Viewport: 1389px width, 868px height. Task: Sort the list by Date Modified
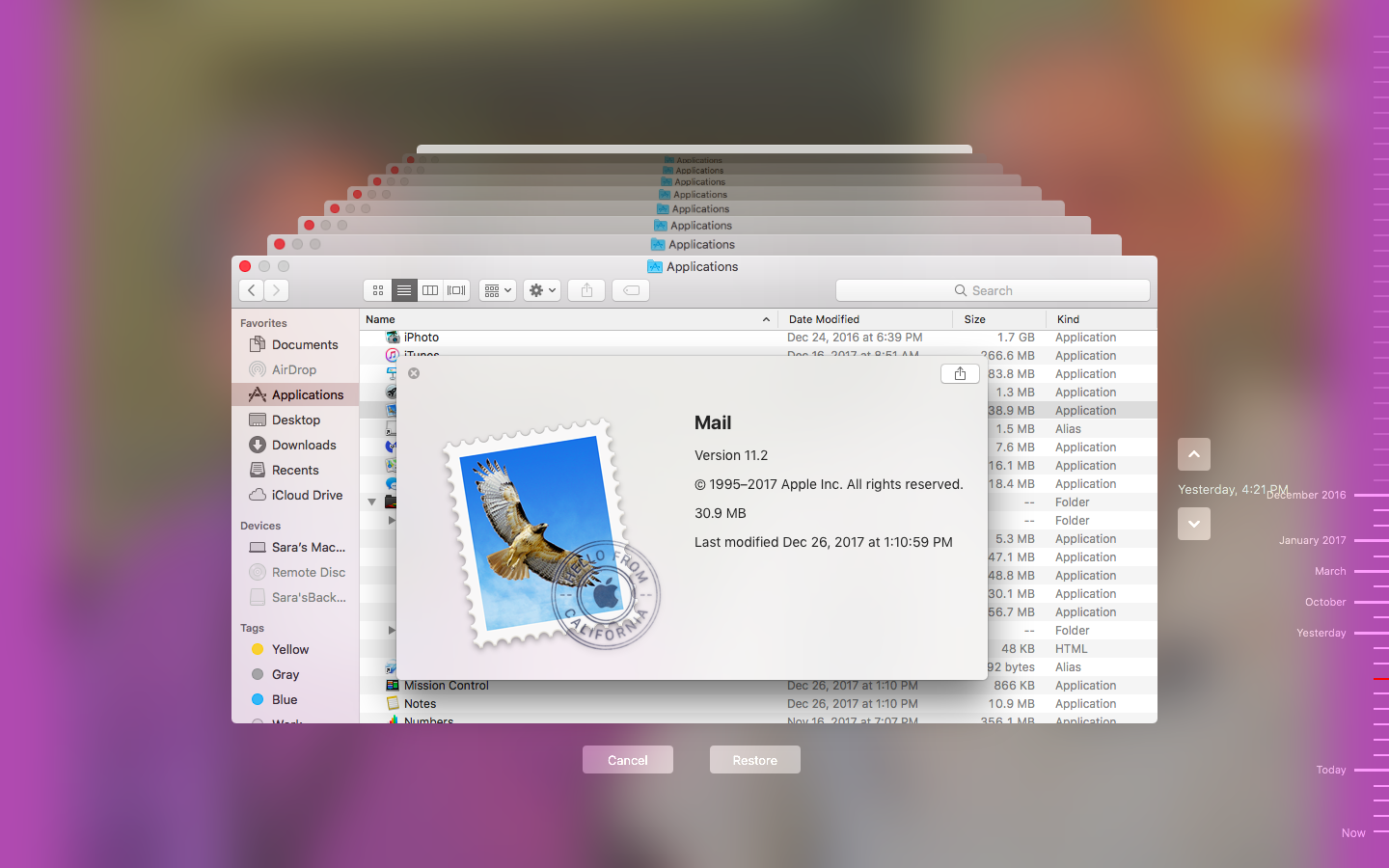click(x=865, y=319)
